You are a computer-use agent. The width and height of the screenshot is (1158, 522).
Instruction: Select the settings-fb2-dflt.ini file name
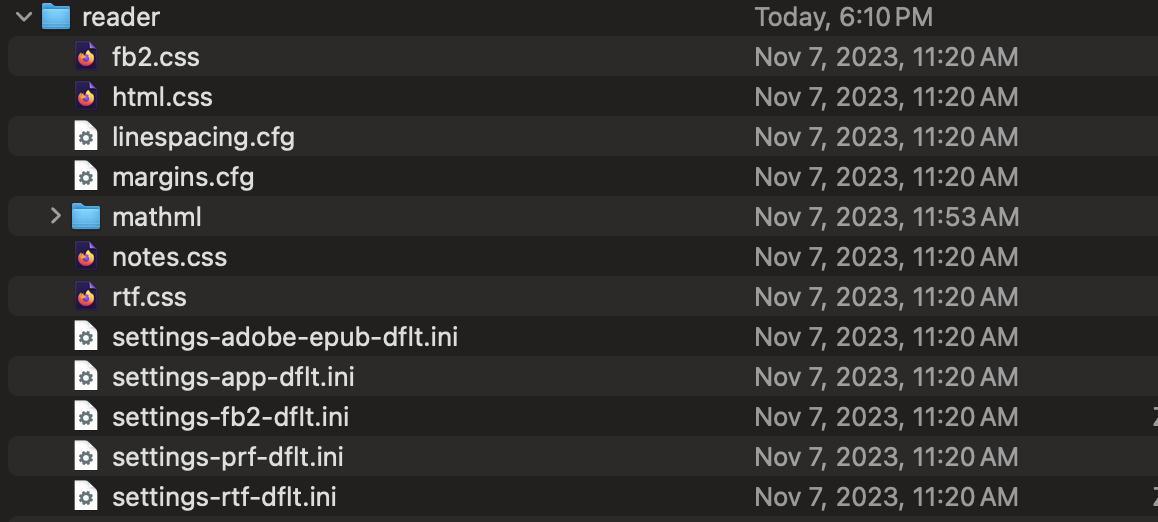point(230,417)
